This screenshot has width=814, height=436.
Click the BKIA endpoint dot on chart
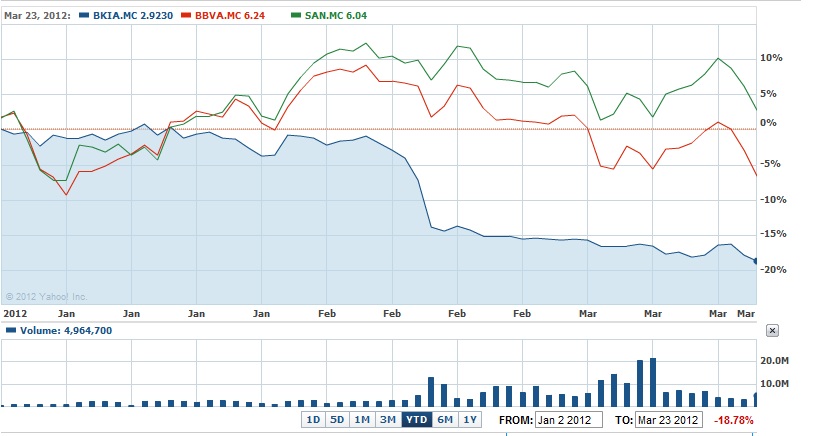pos(756,261)
